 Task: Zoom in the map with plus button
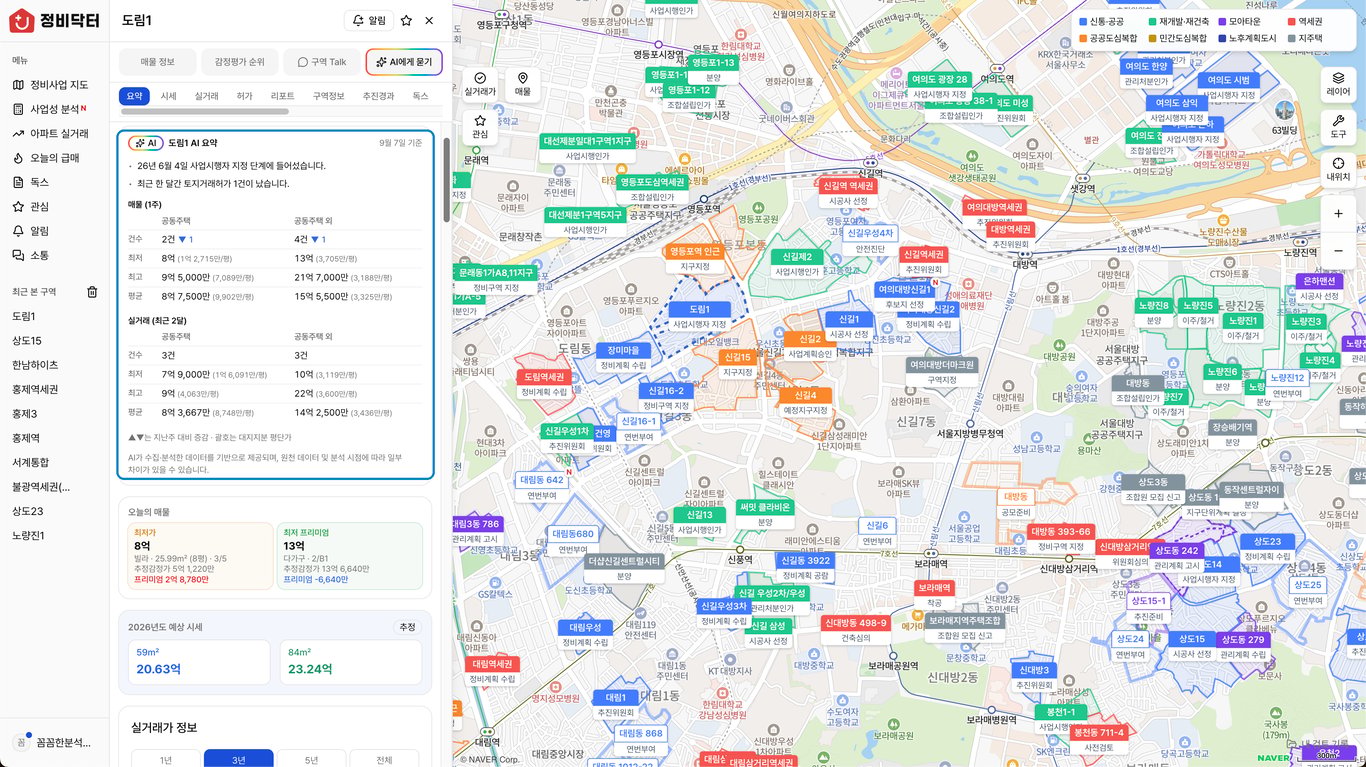(1338, 213)
